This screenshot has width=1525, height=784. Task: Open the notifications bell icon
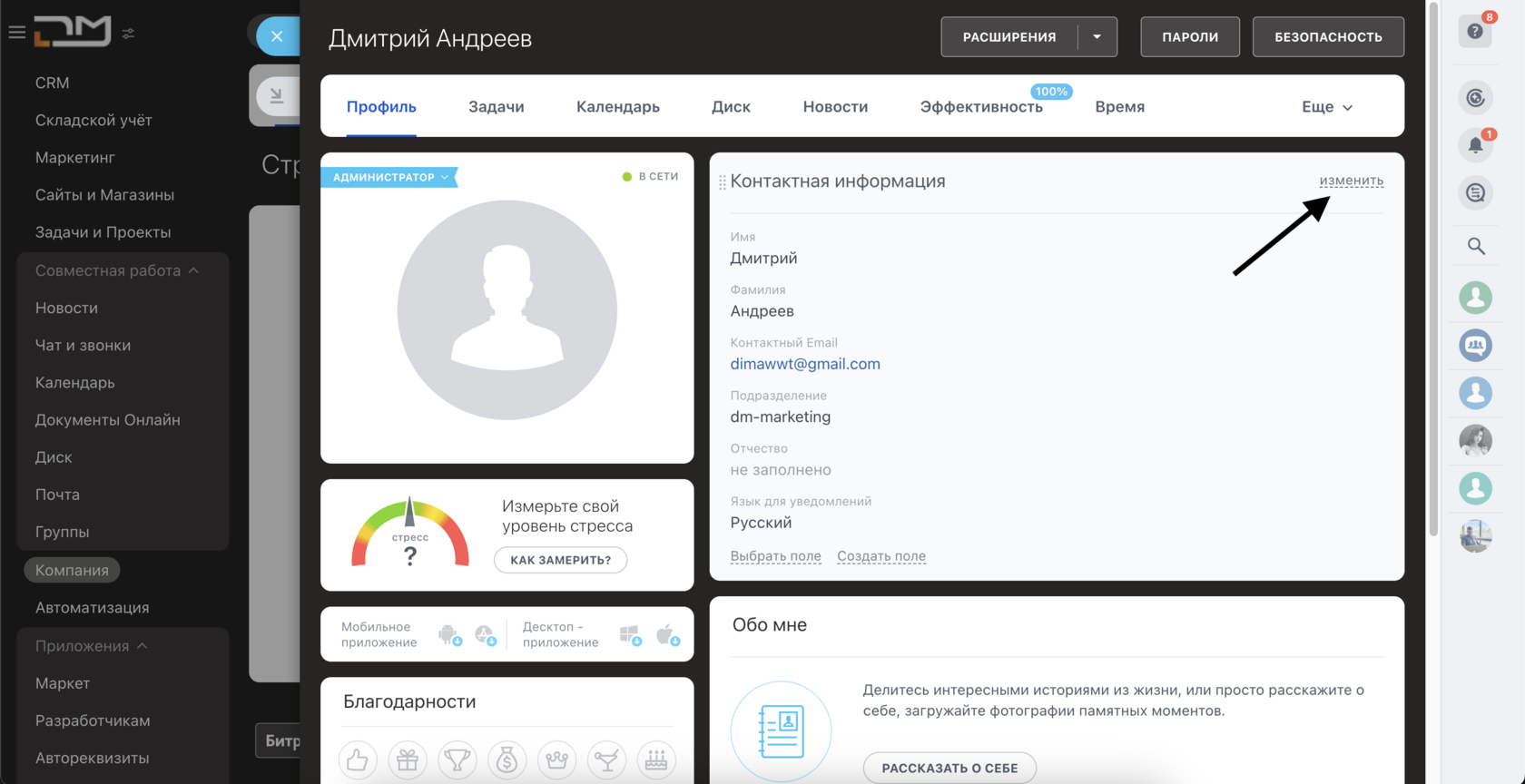tap(1475, 145)
